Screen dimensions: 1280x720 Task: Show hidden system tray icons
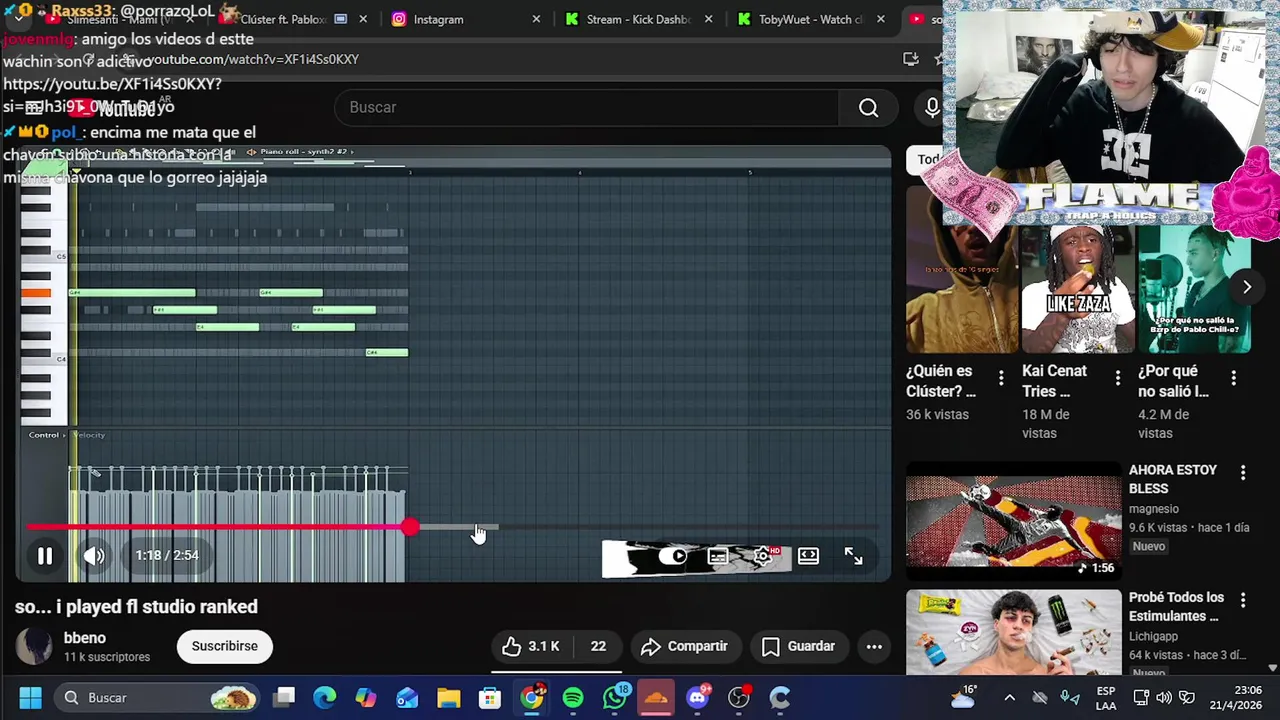1009,698
